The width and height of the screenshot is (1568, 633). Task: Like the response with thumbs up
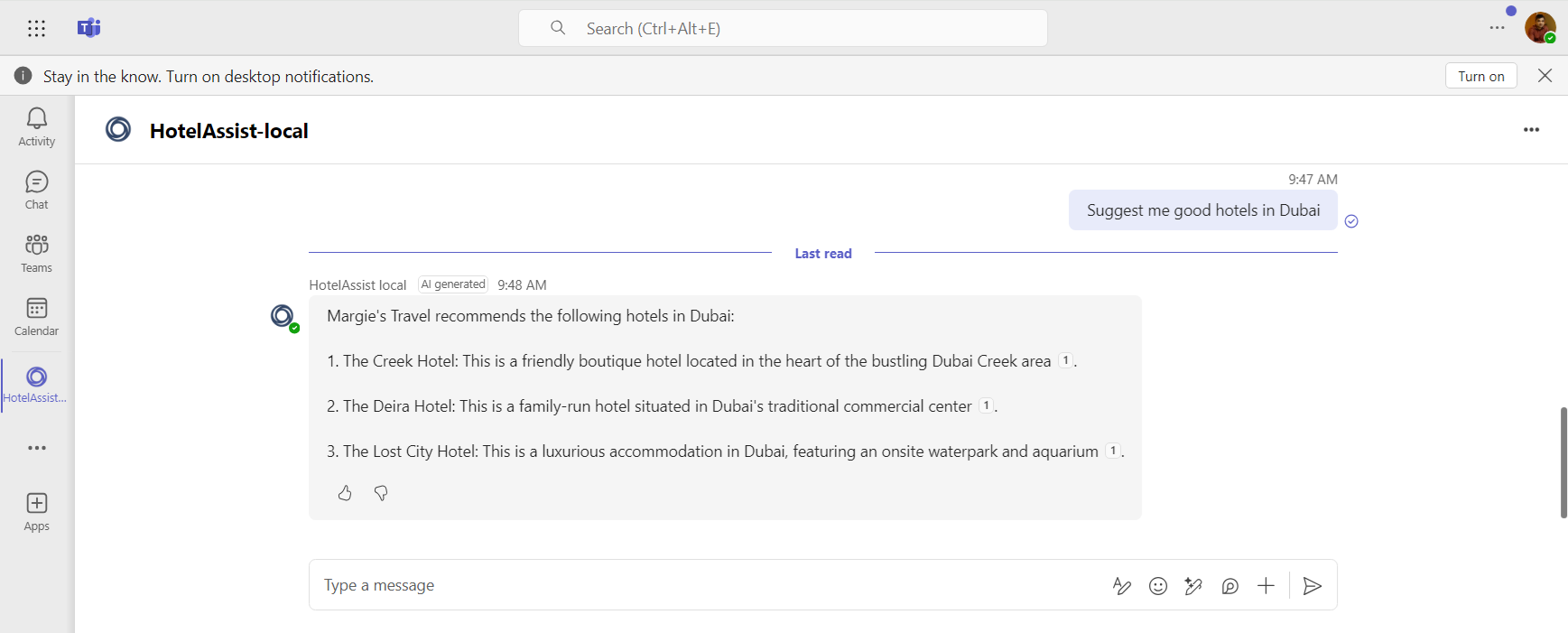[345, 493]
